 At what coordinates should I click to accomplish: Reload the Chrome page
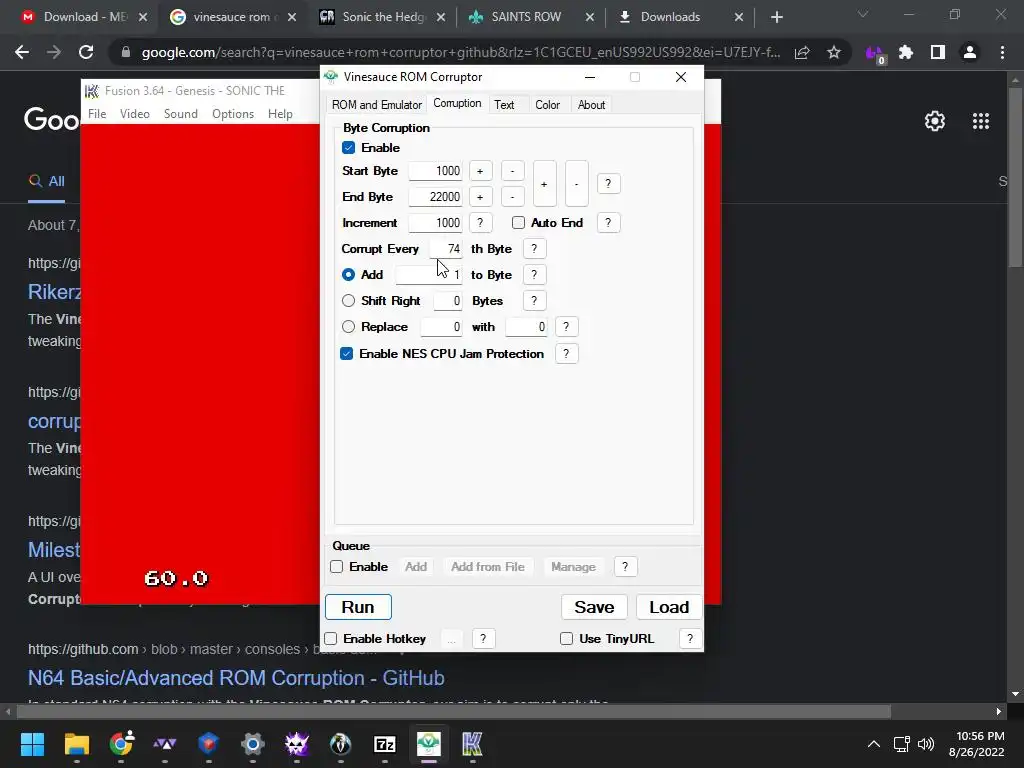coord(86,52)
